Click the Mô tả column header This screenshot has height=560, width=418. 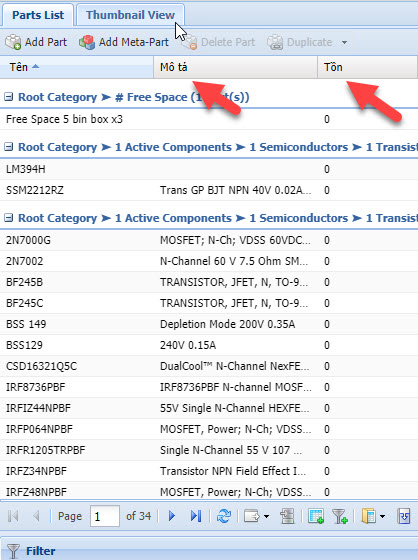(x=235, y=67)
